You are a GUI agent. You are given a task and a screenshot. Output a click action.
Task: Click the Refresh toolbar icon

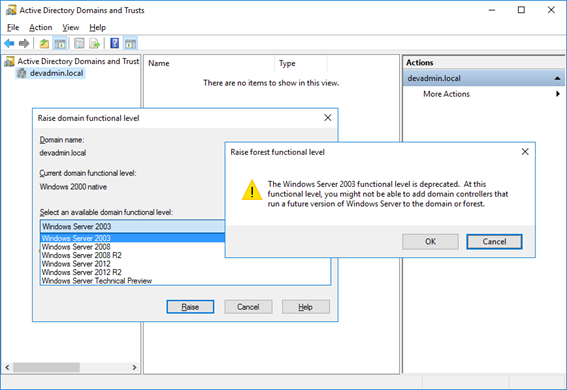(79, 44)
